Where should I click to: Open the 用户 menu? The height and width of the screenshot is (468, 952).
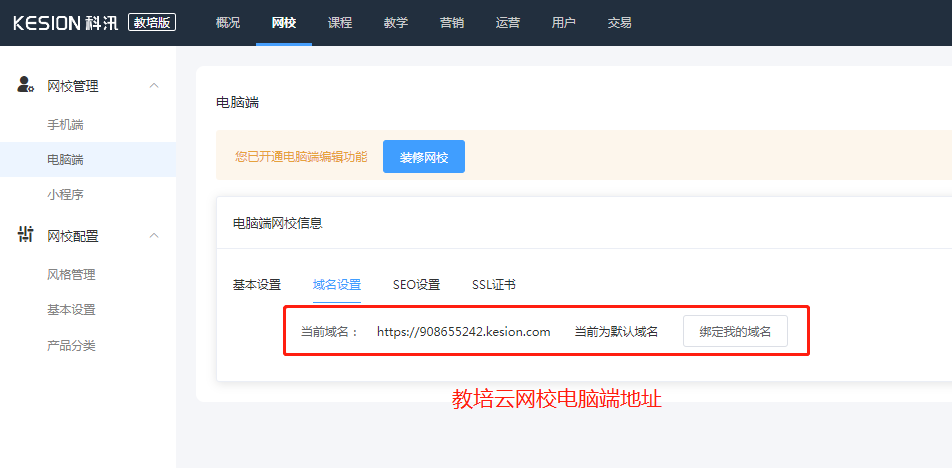tap(564, 23)
